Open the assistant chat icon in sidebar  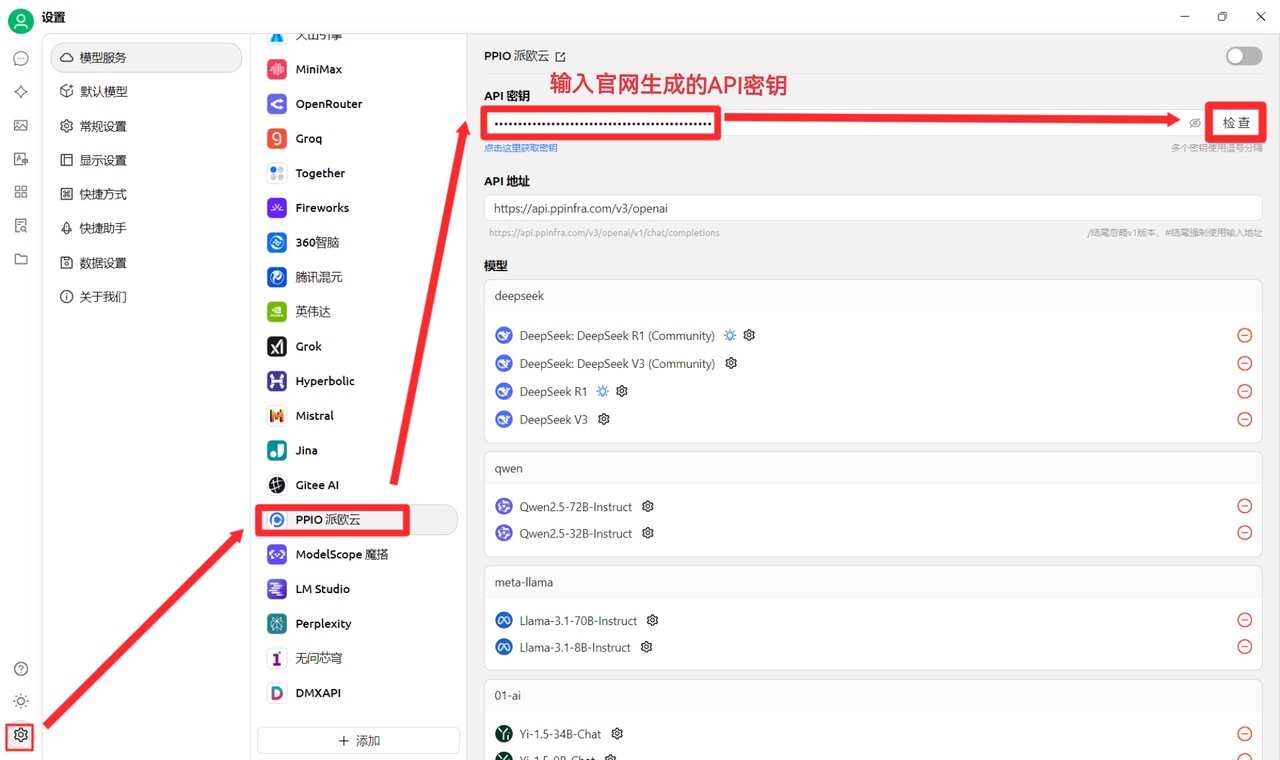[21, 59]
